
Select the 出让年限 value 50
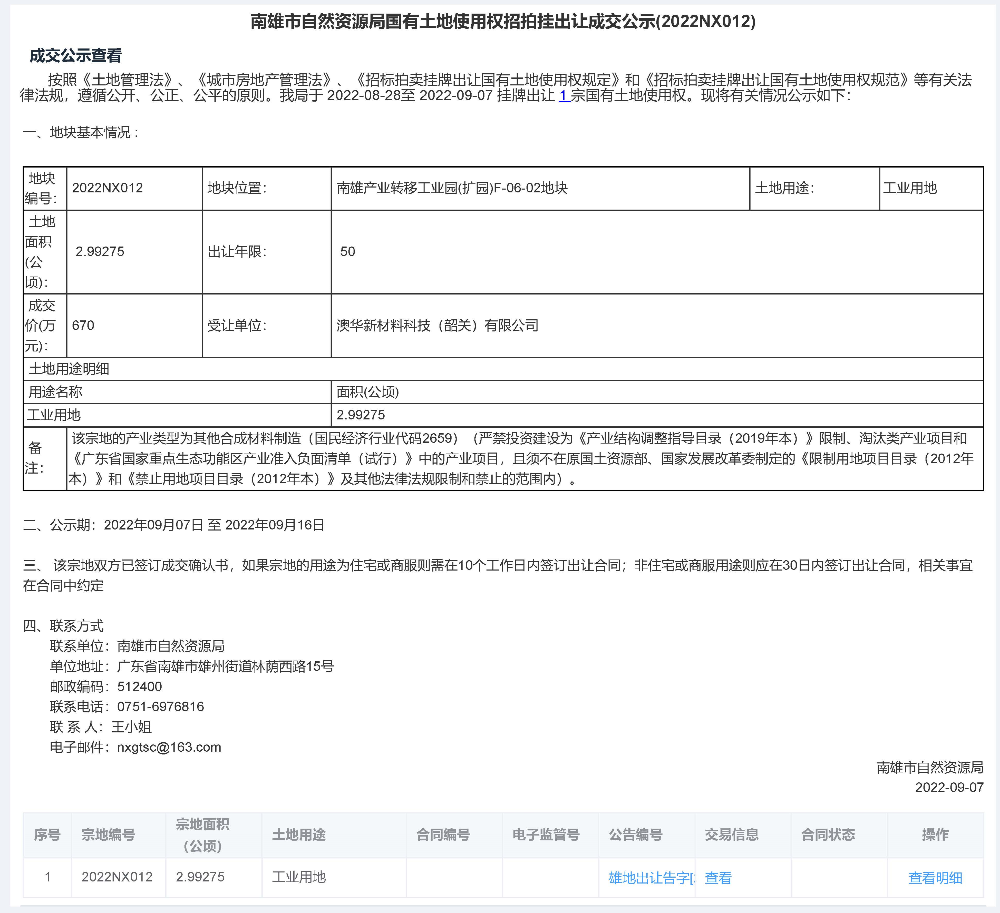pos(348,251)
